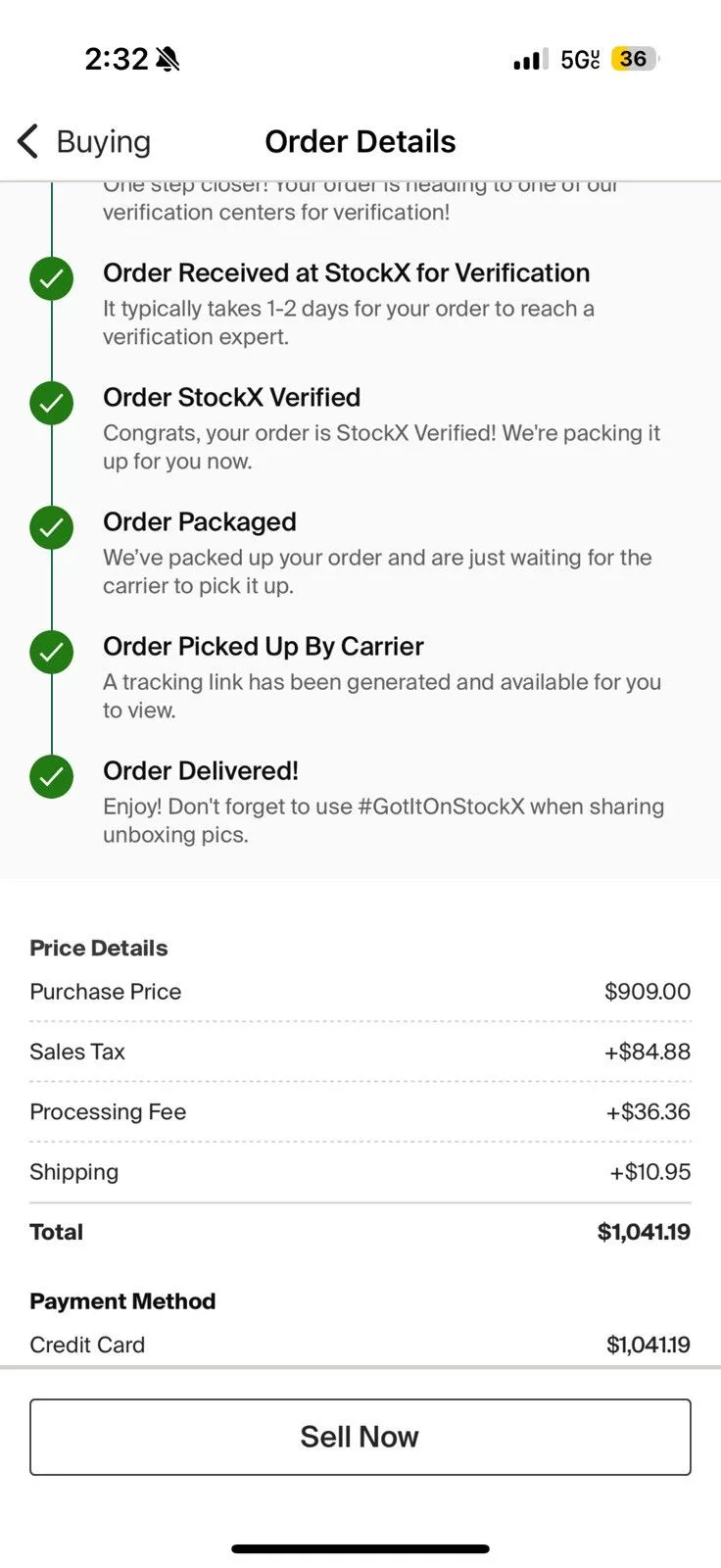This screenshot has height=1568, width=721.
Task: Tap the Order Picked Up By Carrier checkmark
Action: pyautogui.click(x=51, y=653)
